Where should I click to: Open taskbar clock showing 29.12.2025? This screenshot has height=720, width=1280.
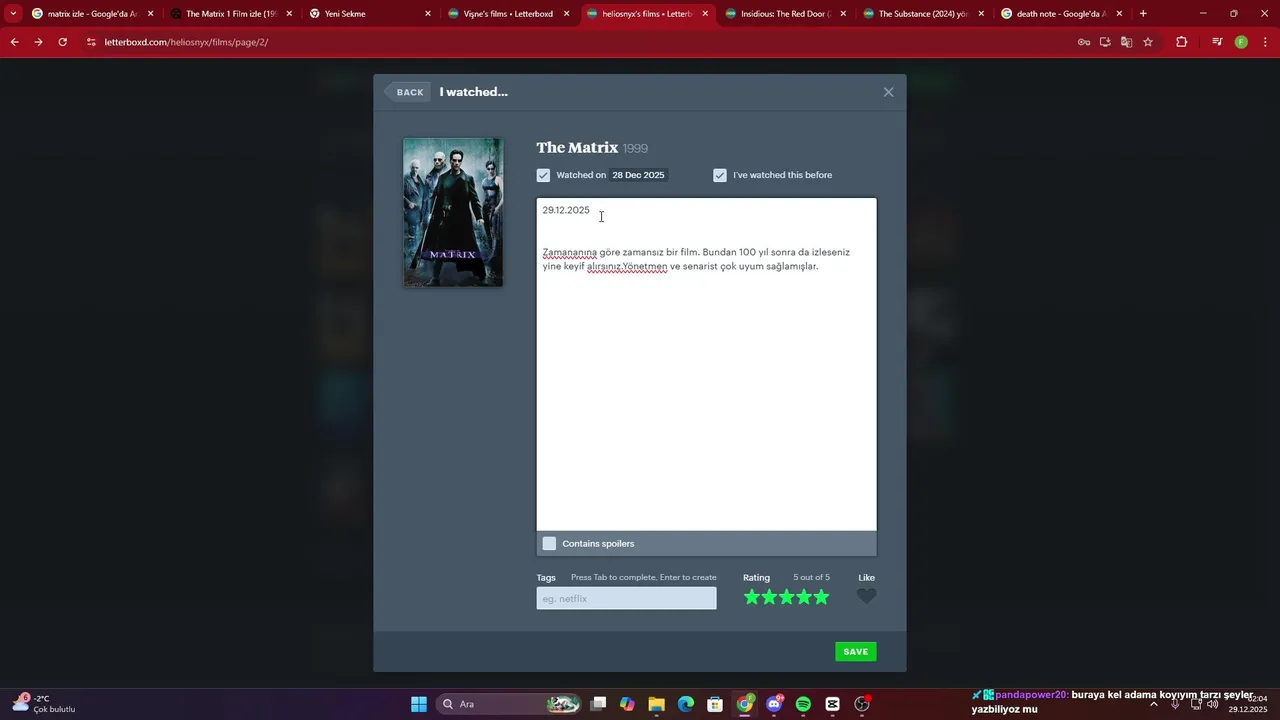(1248, 704)
